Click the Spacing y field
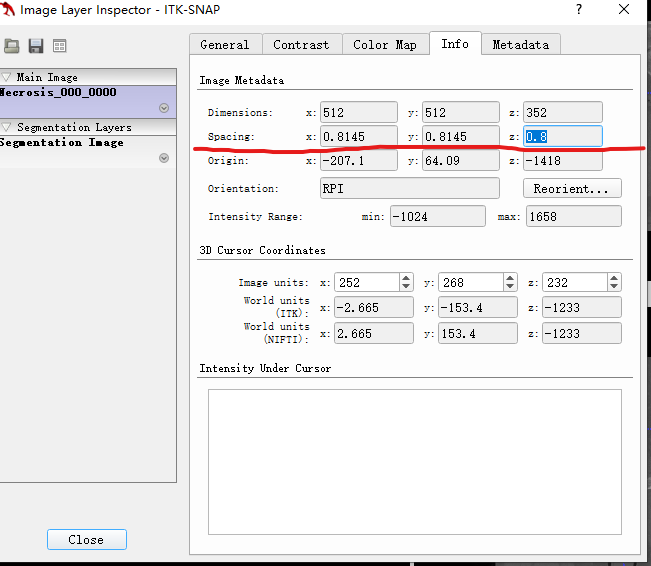 [x=461, y=137]
